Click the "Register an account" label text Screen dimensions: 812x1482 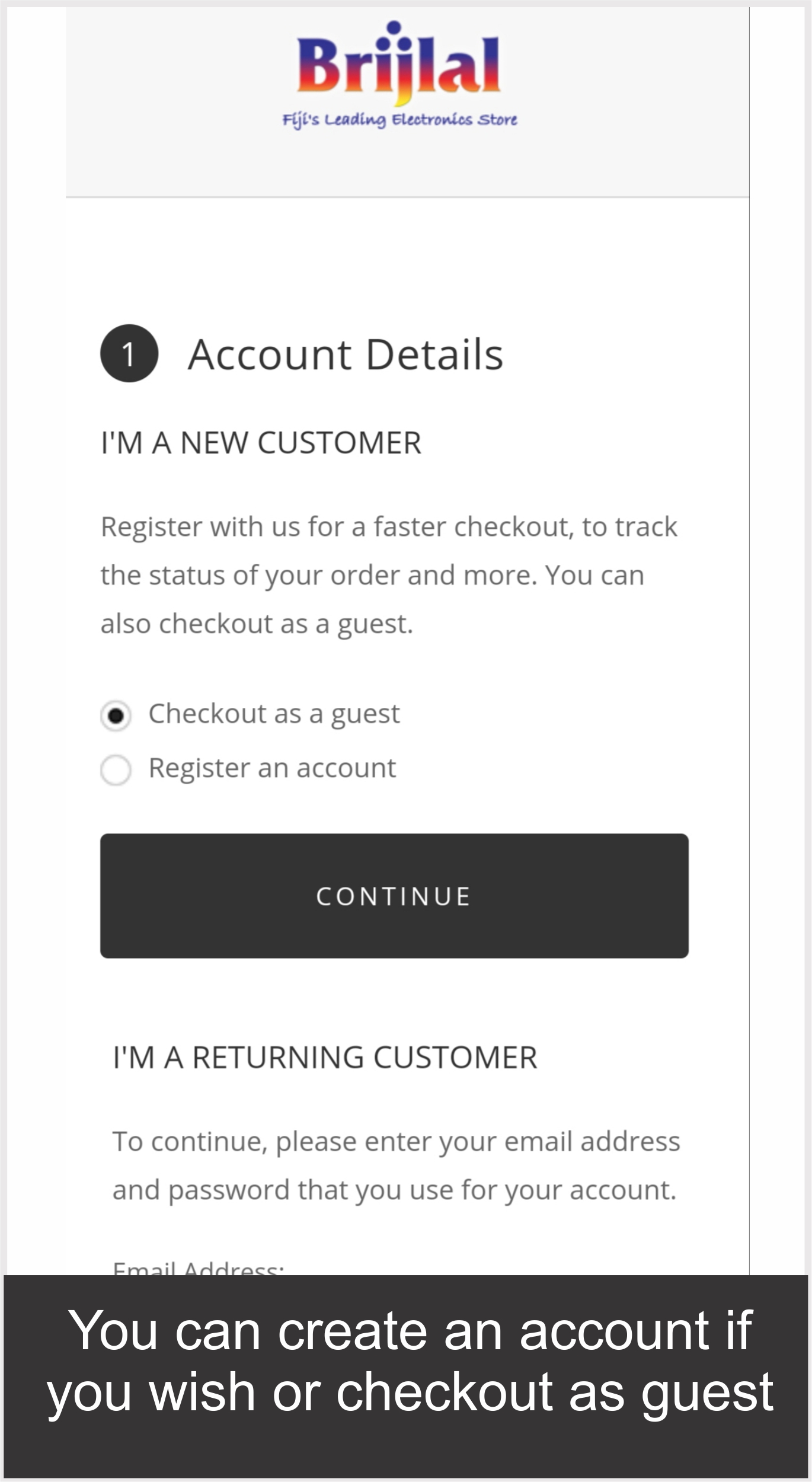click(x=272, y=768)
